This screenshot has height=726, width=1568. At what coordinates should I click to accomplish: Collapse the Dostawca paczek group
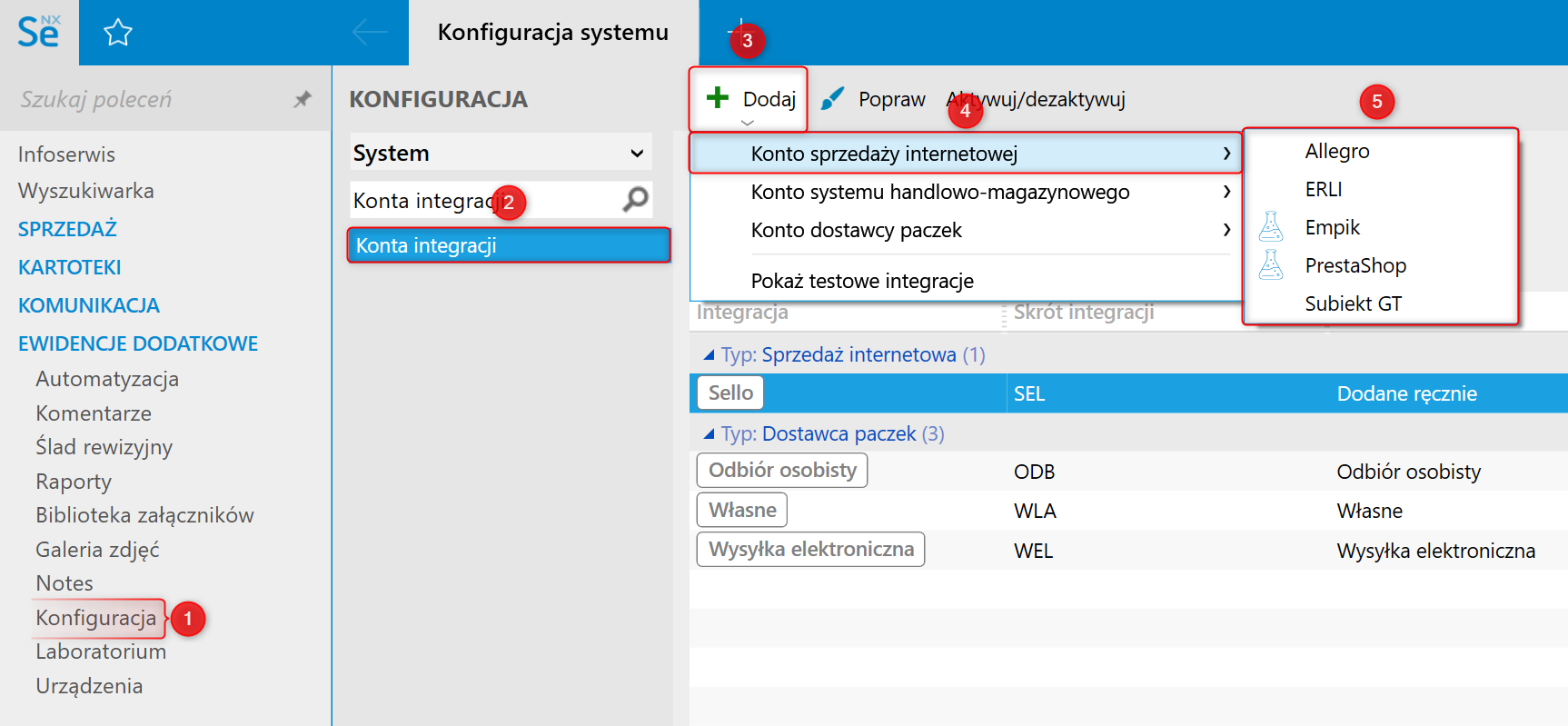tap(709, 434)
